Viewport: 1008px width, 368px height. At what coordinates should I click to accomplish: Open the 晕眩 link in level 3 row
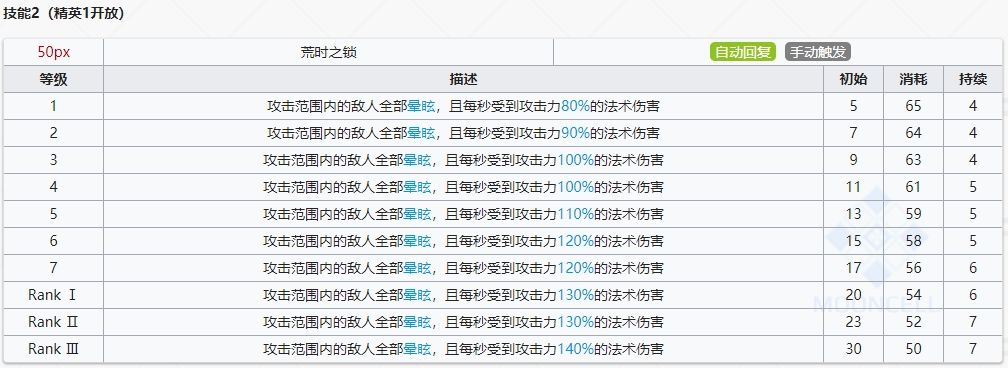(417, 160)
